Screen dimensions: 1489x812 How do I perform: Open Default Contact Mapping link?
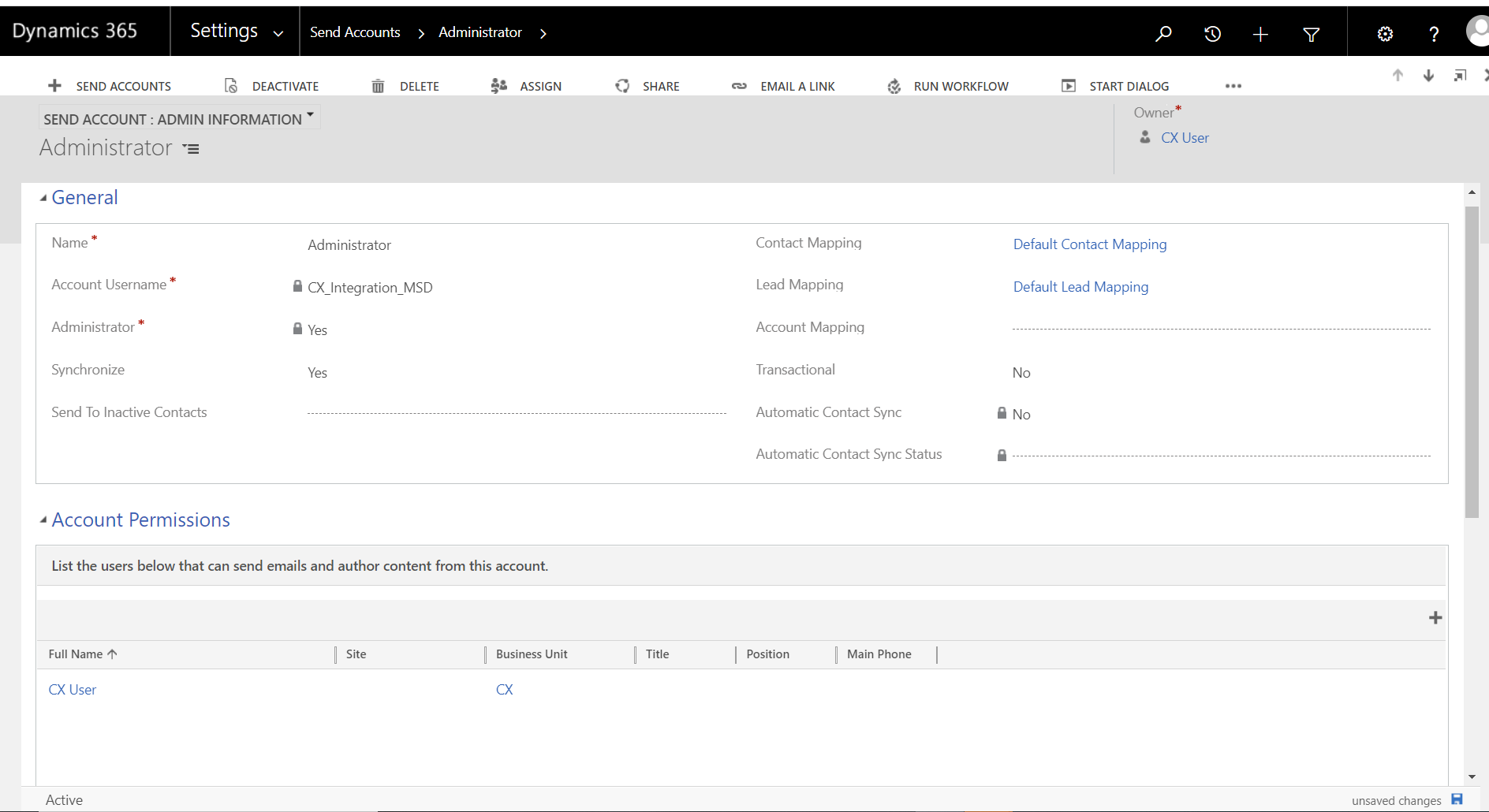1090,244
